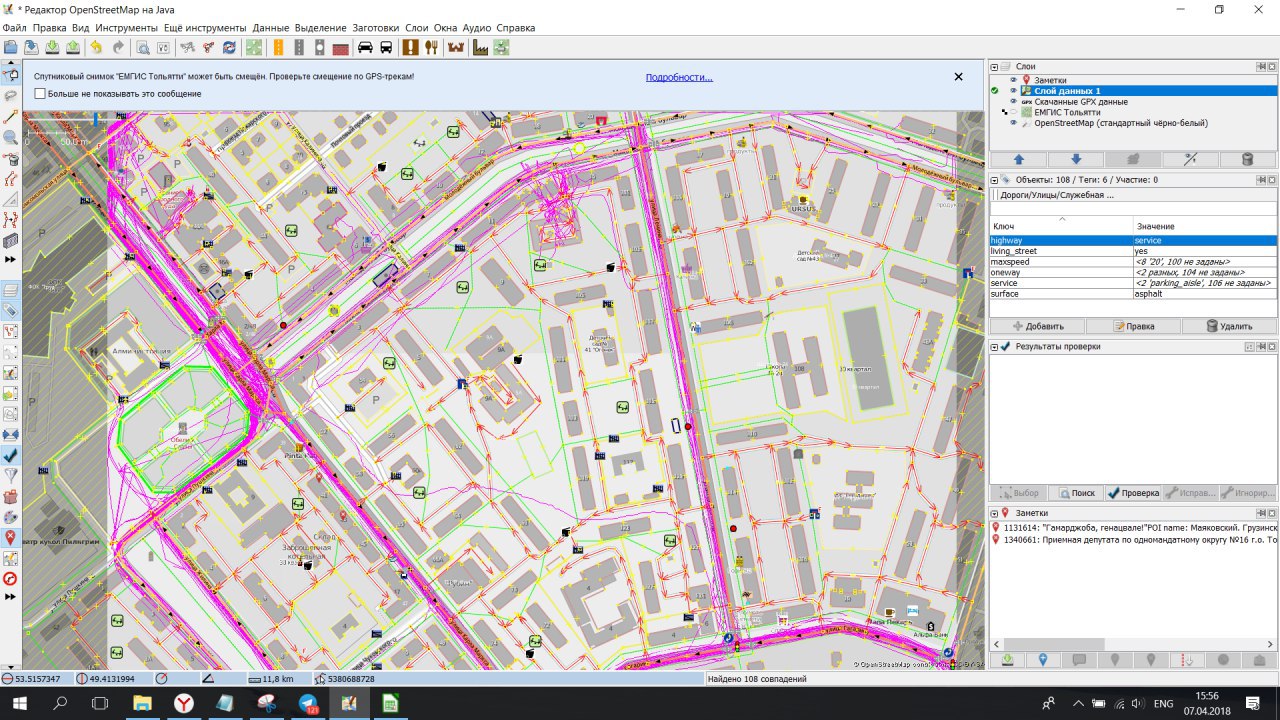Click the Undo arrow in the toolbar
The image size is (1280, 720).
click(96, 47)
